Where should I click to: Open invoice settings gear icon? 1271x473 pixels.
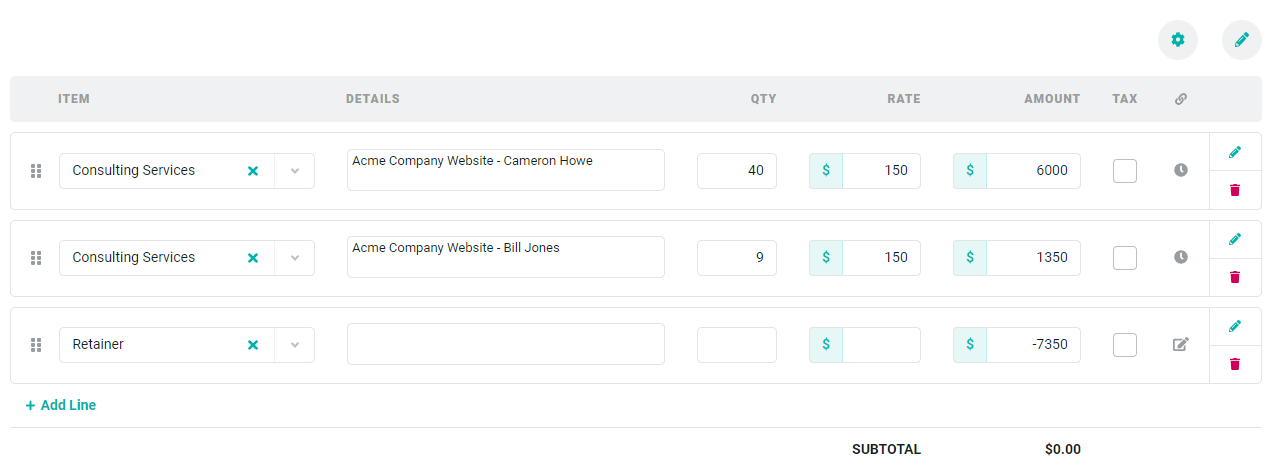tap(1178, 40)
